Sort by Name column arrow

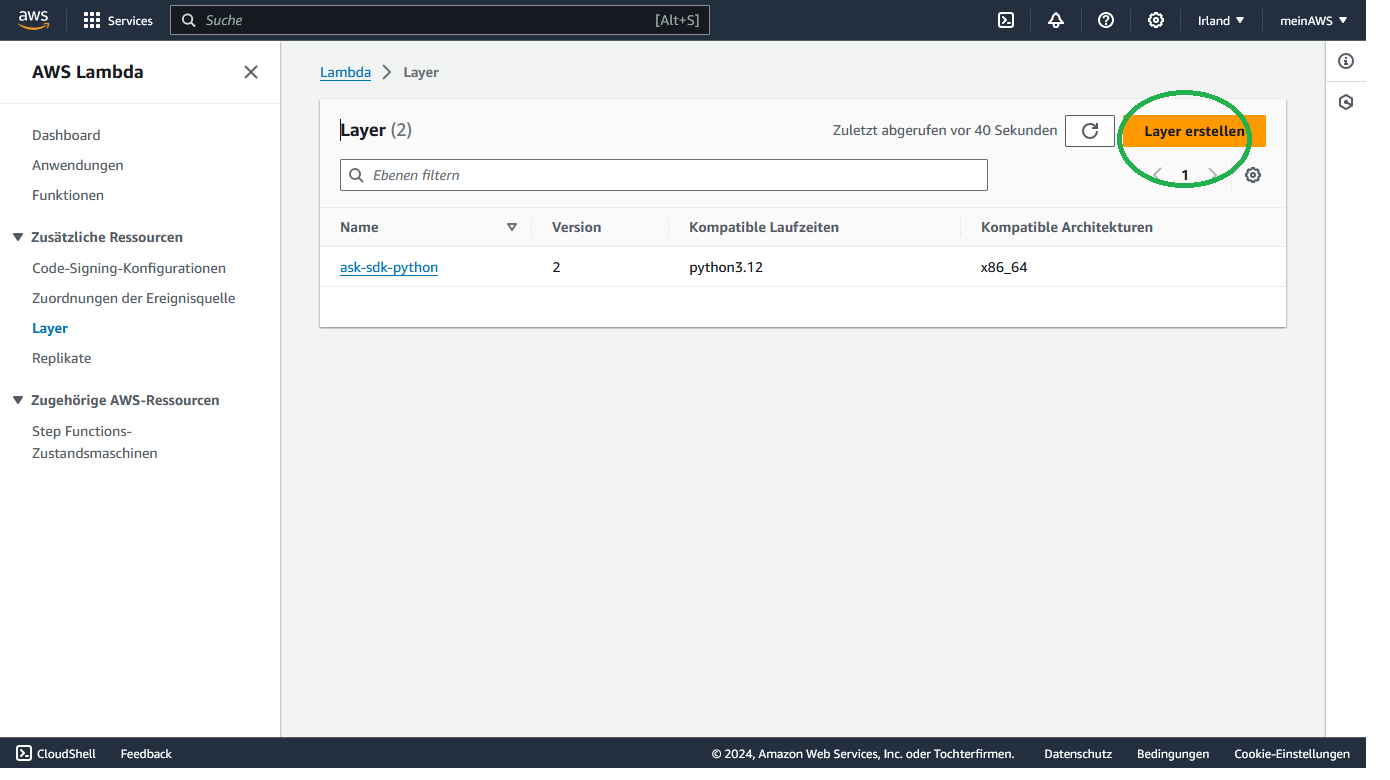click(512, 227)
